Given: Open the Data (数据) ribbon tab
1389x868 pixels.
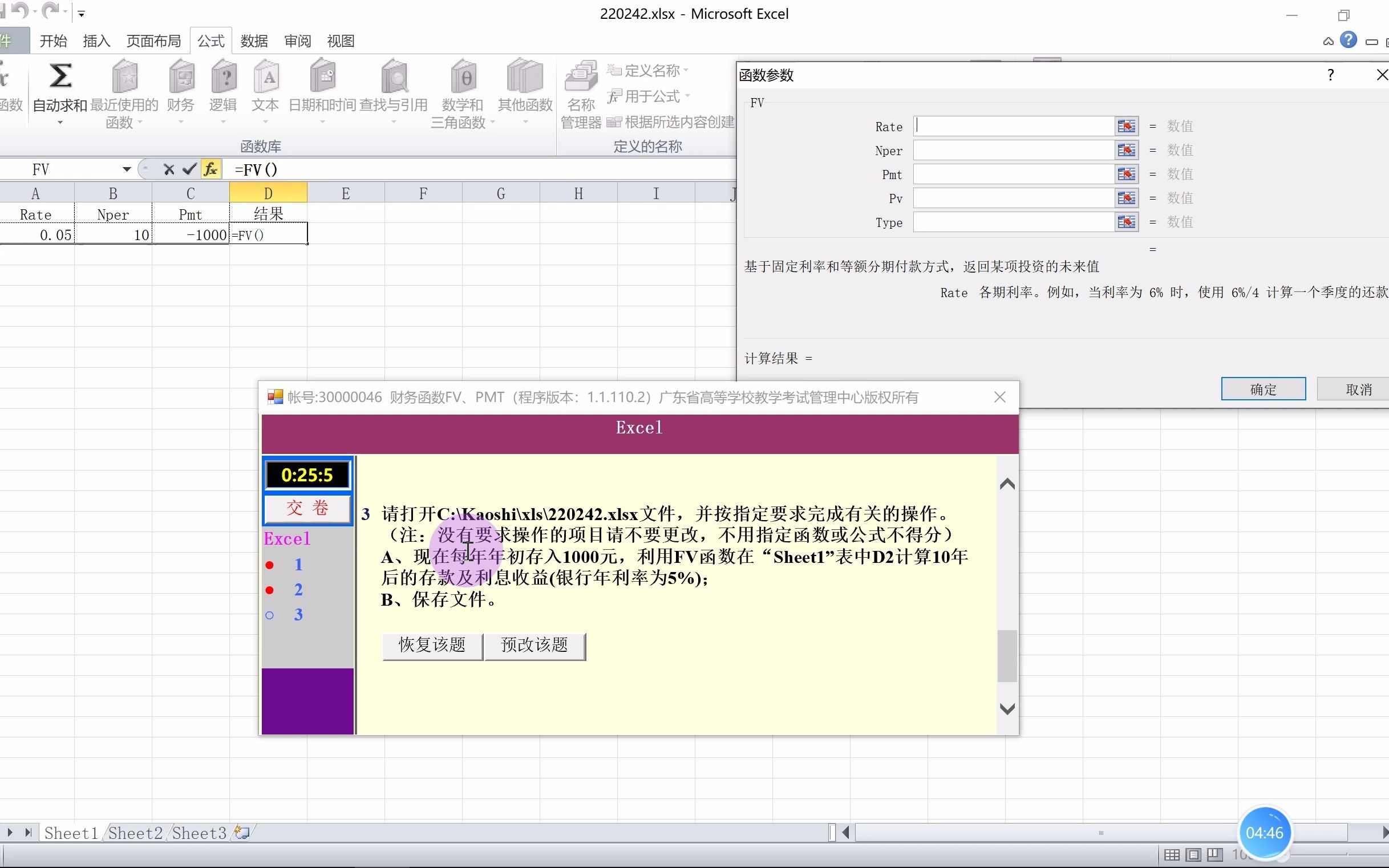Looking at the screenshot, I should pos(254,40).
